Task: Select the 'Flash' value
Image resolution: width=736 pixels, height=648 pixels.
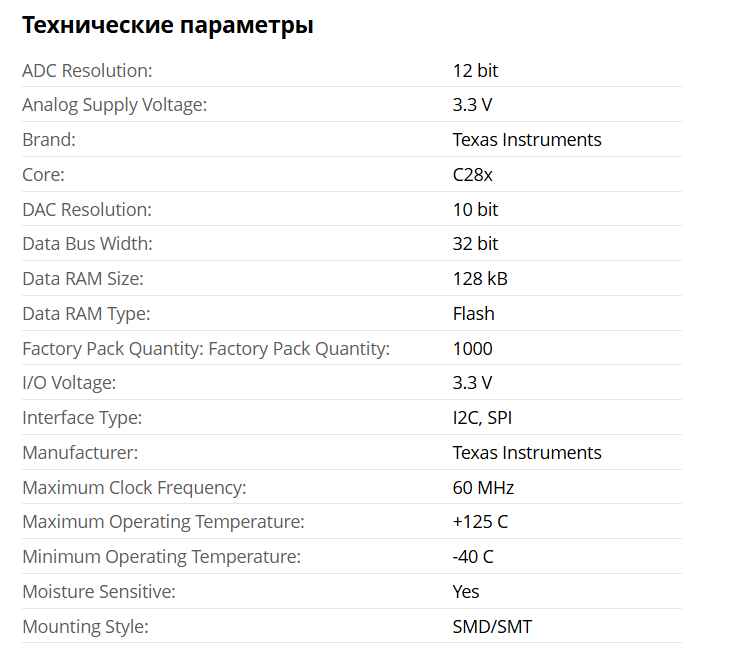Action: click(474, 314)
